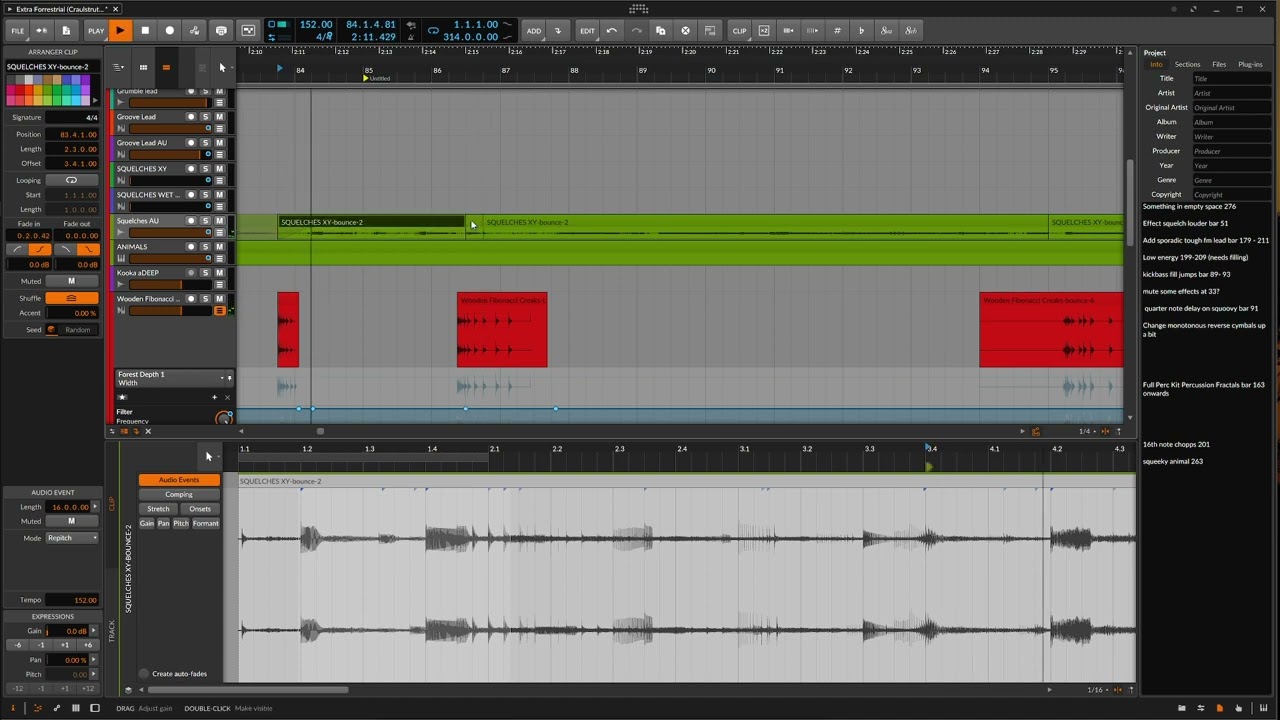Click the Onsets button
The height and width of the screenshot is (720, 1280).
[200, 509]
